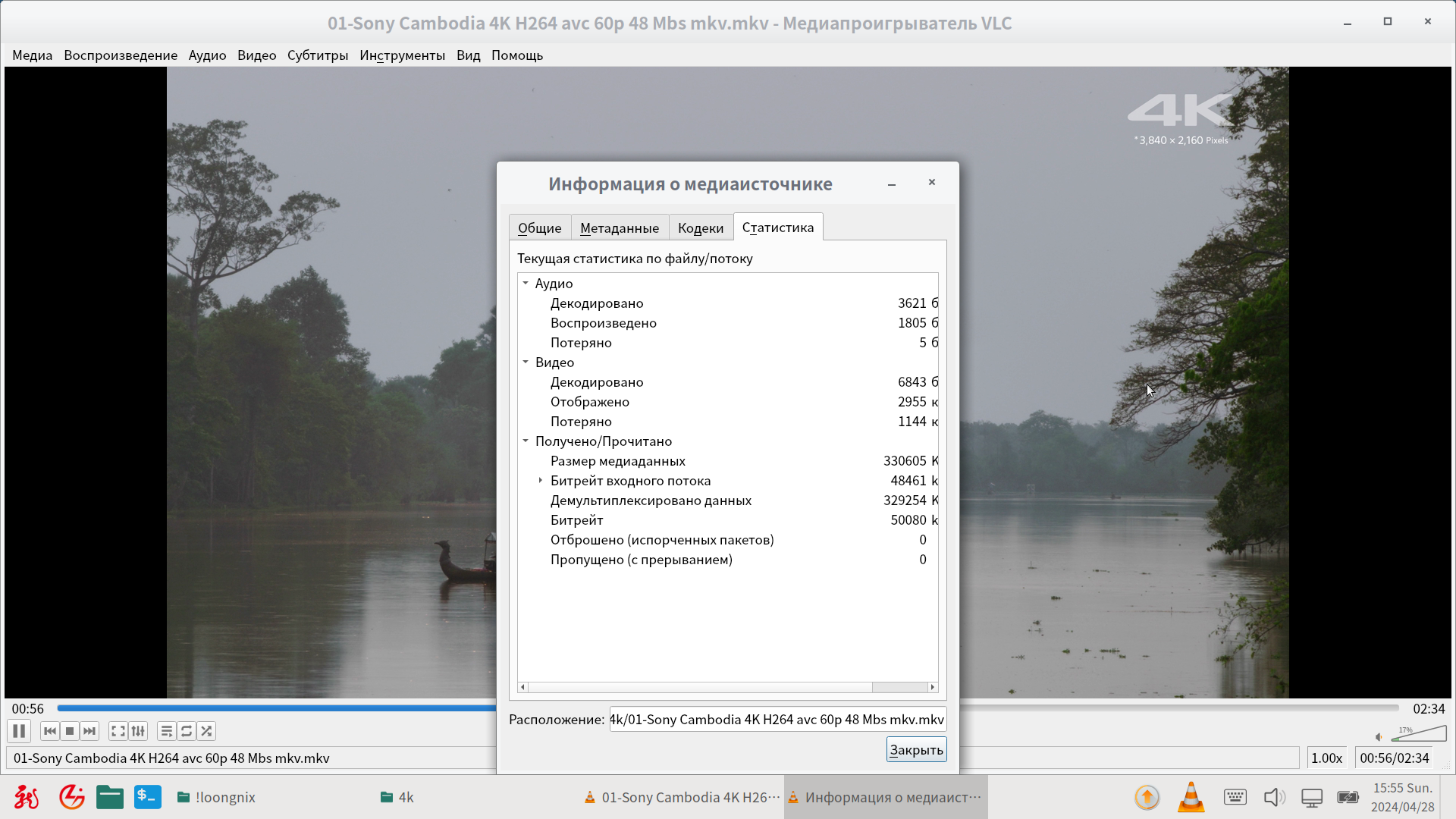Open extended settings equalizer icon
This screenshot has height=819, width=1456.
pos(138,731)
